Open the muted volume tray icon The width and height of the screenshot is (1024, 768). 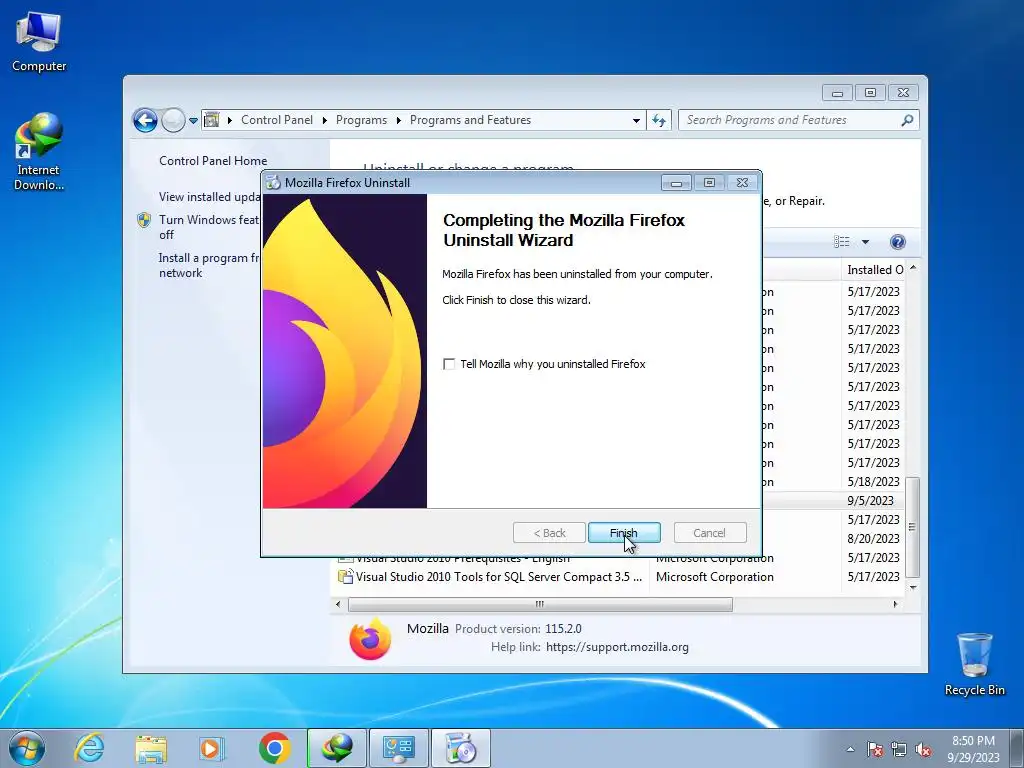(x=923, y=749)
